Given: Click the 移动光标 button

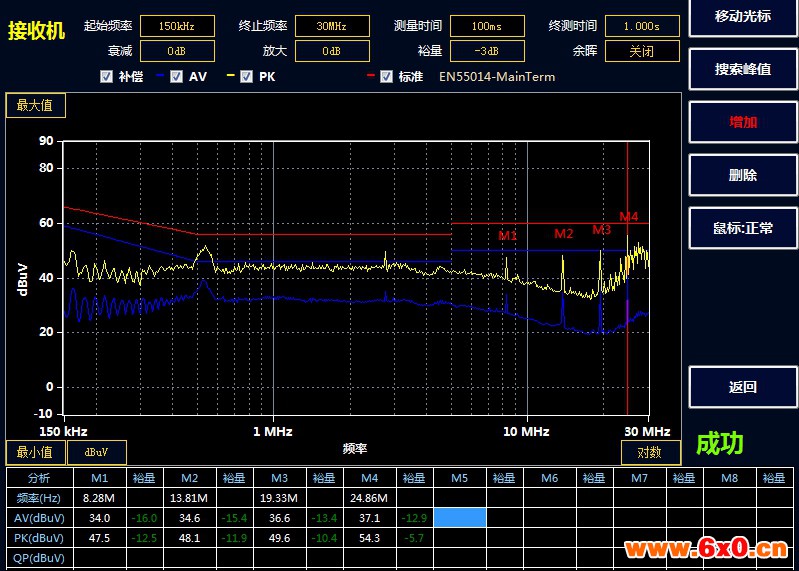Looking at the screenshot, I should (x=742, y=17).
